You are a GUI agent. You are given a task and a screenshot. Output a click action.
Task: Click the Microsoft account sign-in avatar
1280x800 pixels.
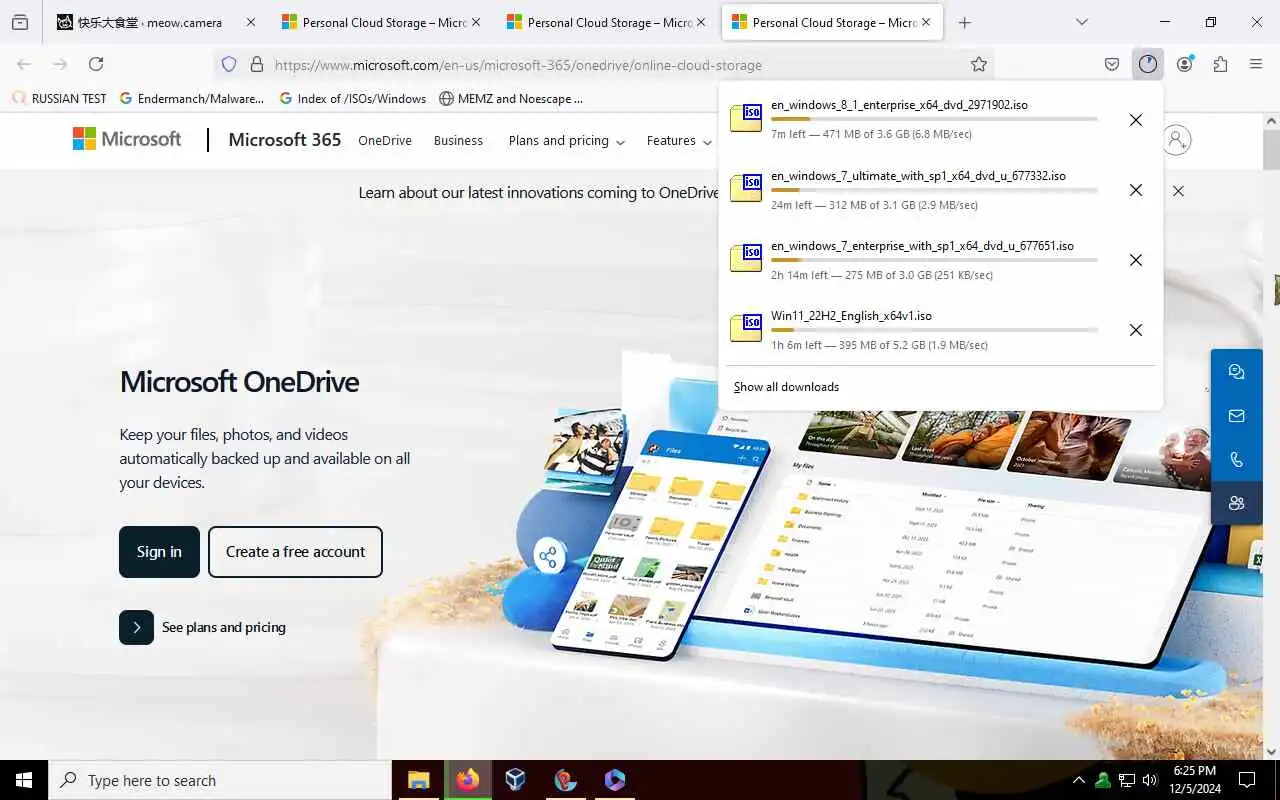point(1177,140)
